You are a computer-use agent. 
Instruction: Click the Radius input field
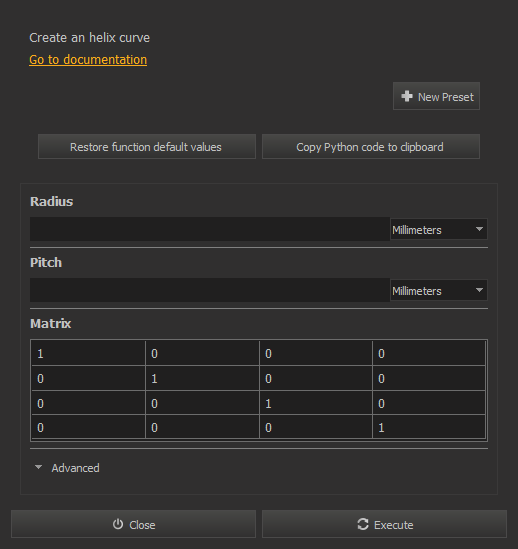210,229
